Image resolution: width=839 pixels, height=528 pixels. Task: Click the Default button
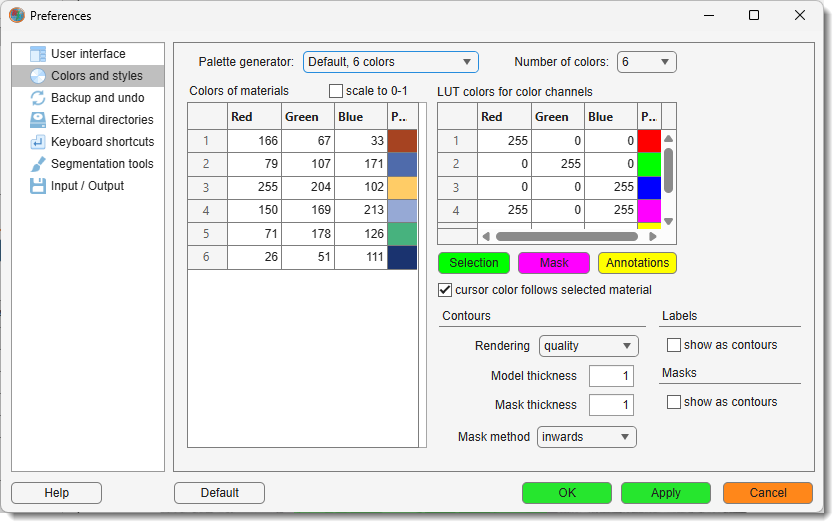[219, 493]
